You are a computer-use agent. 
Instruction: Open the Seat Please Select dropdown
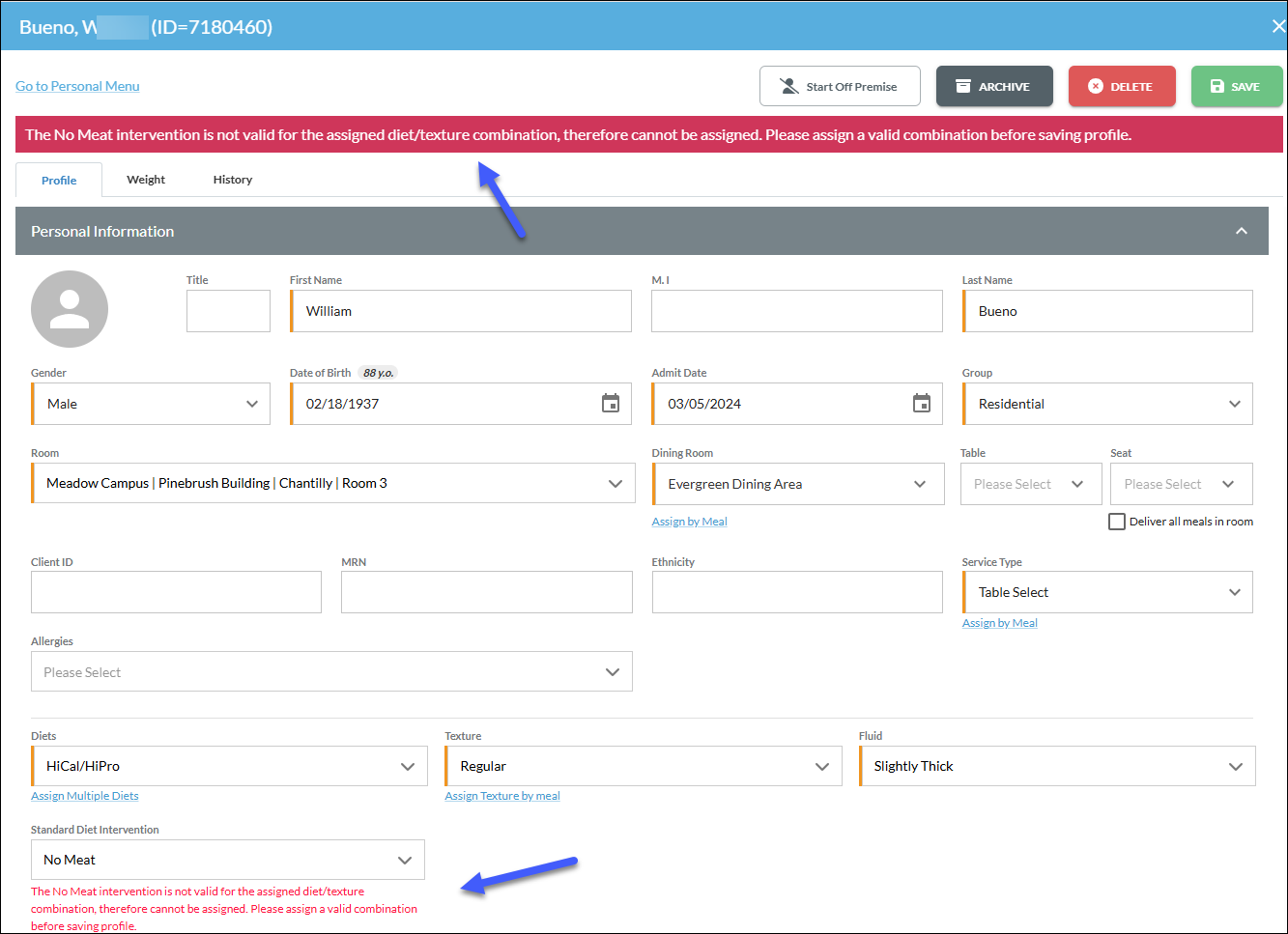point(1182,484)
